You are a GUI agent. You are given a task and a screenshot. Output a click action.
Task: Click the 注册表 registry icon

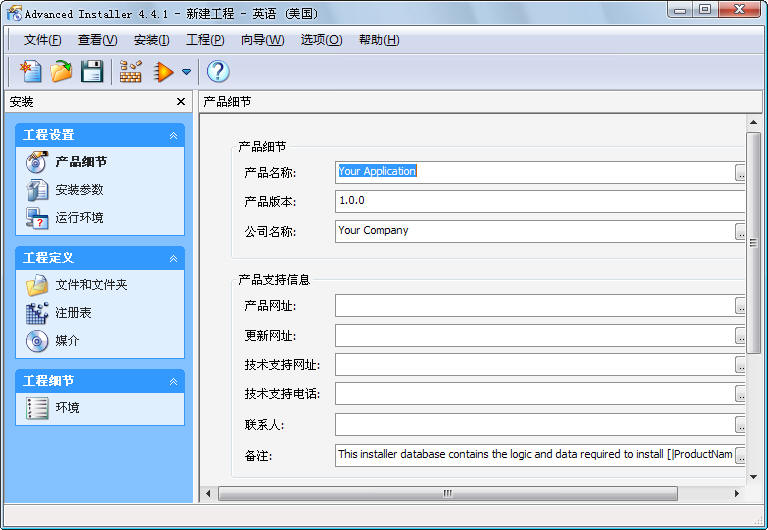click(37, 313)
